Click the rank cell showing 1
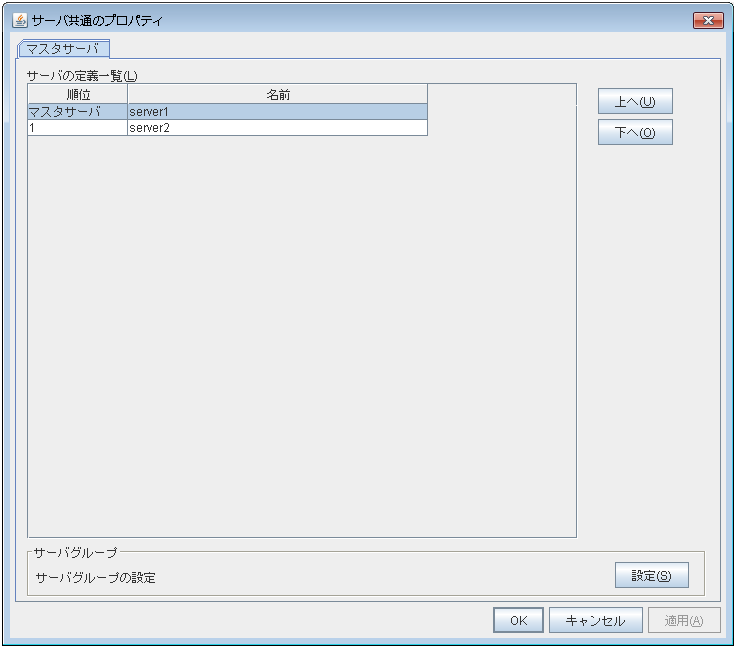736x648 pixels. click(77, 128)
